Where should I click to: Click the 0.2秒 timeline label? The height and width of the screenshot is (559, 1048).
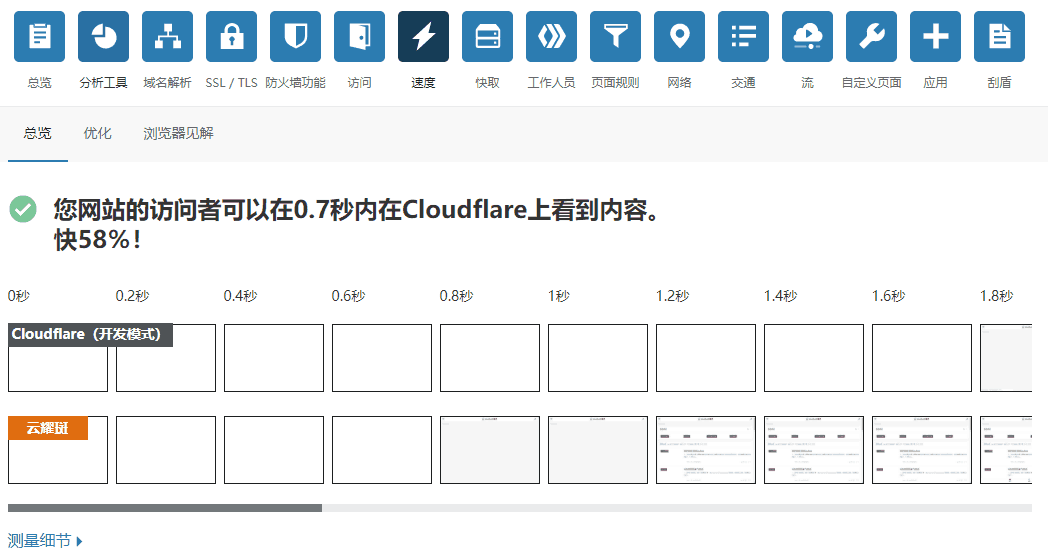coord(132,296)
